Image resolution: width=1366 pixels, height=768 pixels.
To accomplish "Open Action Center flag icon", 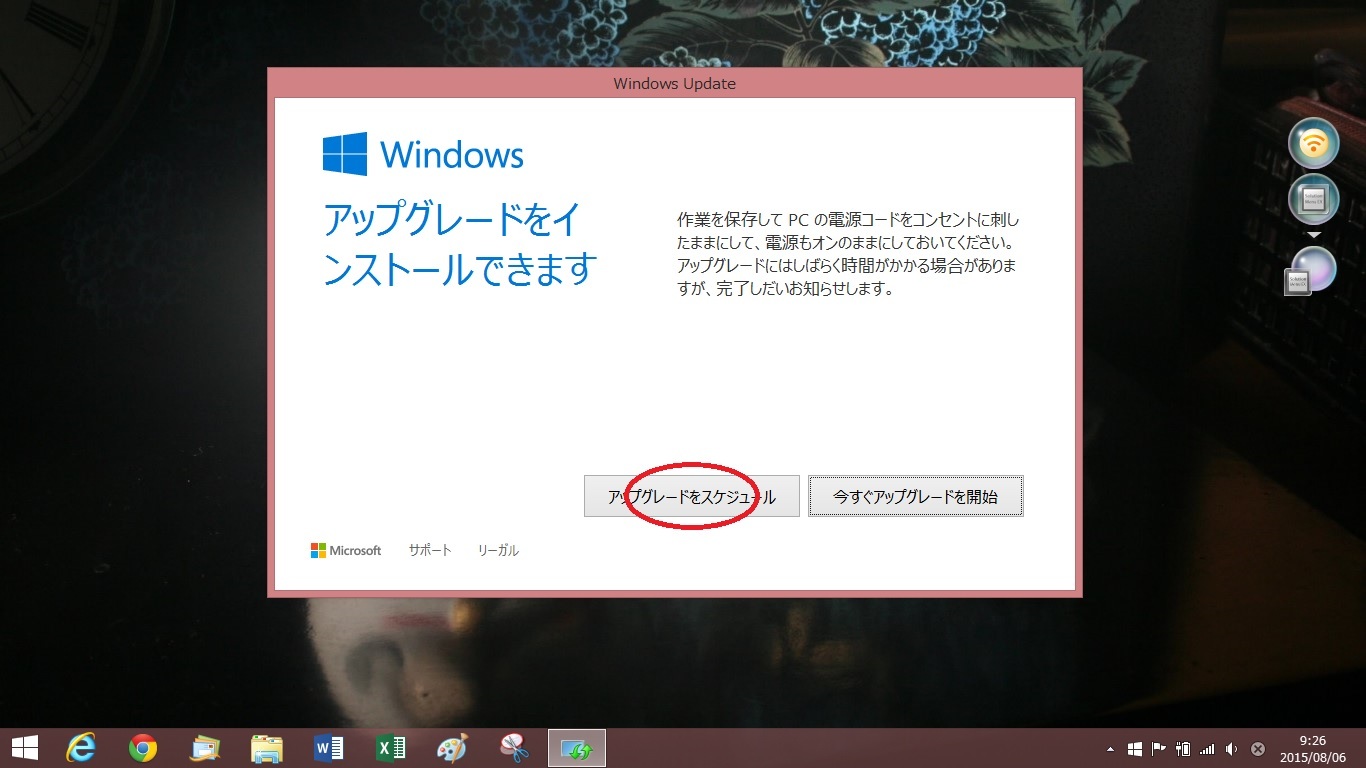I will [1159, 749].
